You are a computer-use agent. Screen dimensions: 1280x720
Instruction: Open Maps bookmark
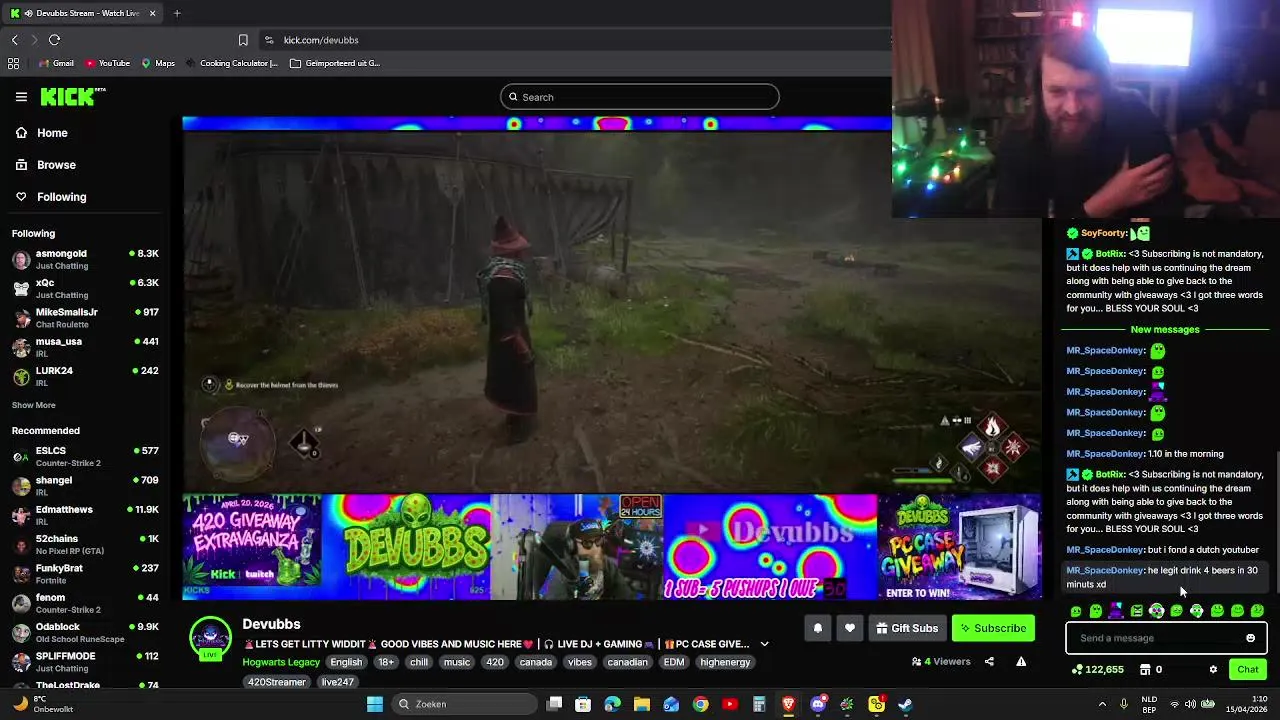click(x=158, y=63)
